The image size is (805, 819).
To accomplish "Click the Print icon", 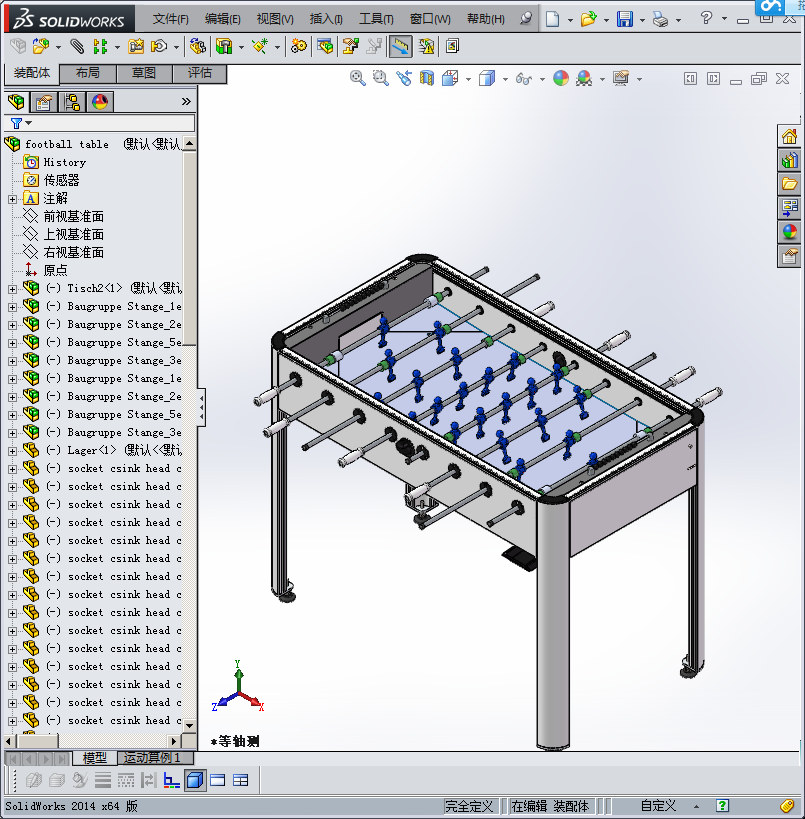I will (660, 20).
